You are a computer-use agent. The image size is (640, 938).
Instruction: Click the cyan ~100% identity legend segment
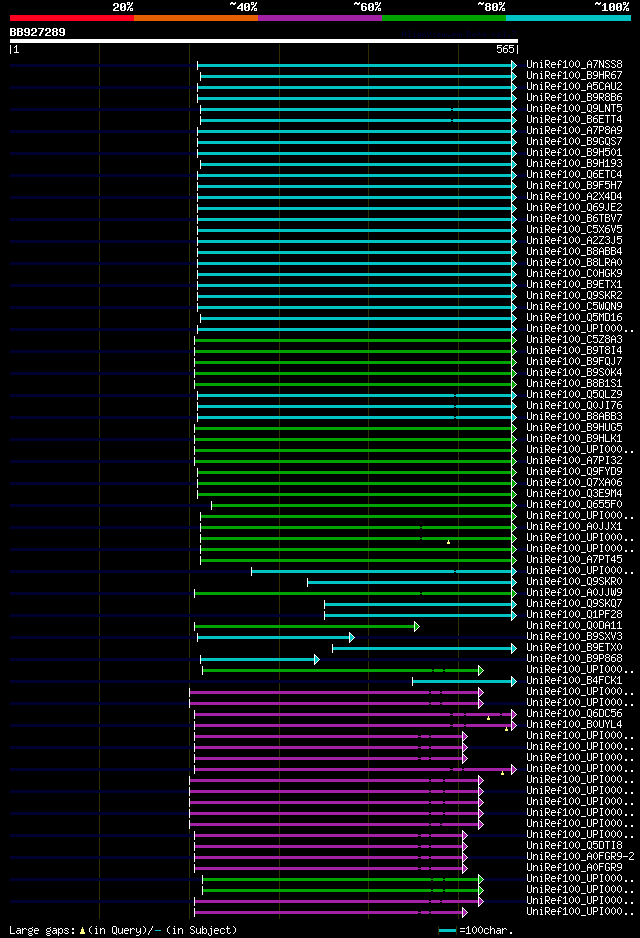tap(568, 18)
